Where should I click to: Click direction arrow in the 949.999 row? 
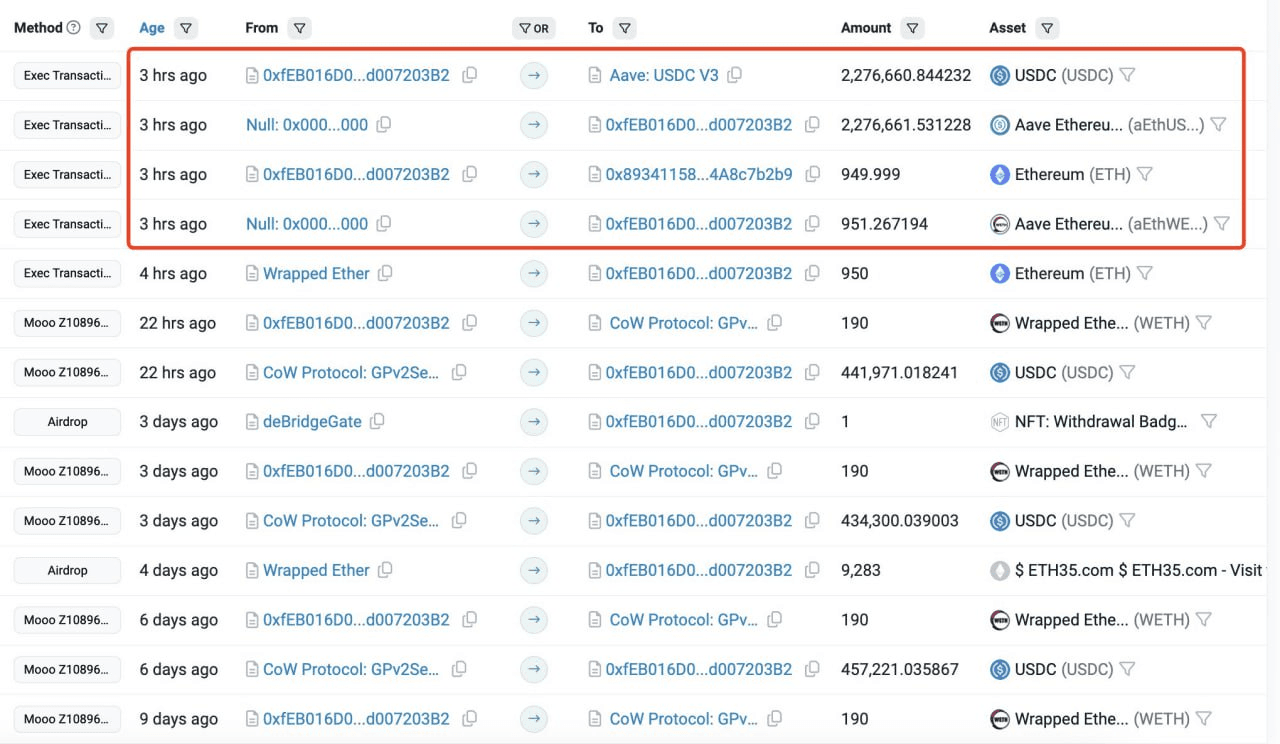(534, 174)
